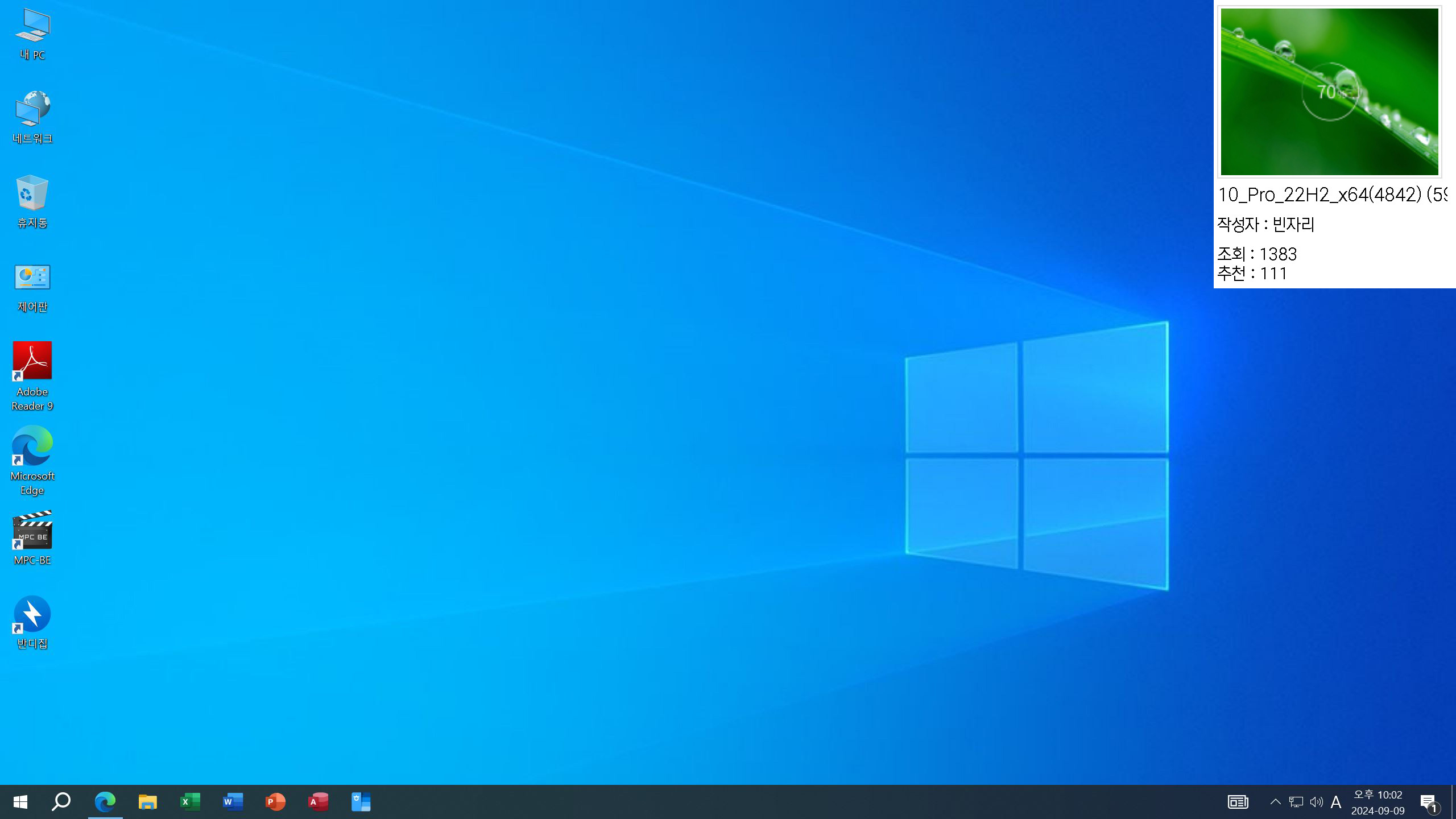Launch MPC-BE media player shortcut

click(x=32, y=538)
